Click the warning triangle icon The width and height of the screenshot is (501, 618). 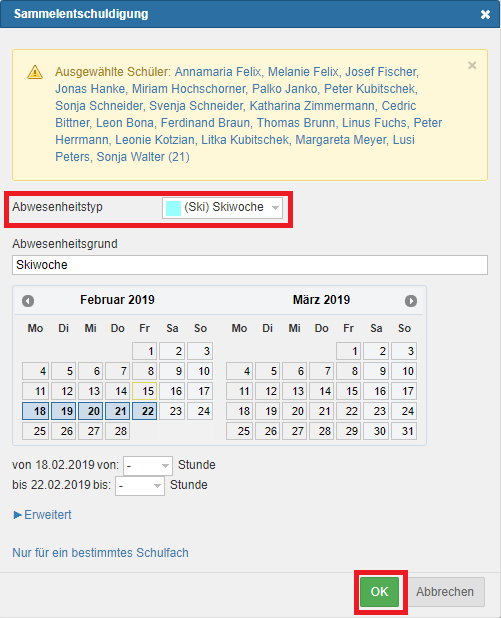click(35, 72)
